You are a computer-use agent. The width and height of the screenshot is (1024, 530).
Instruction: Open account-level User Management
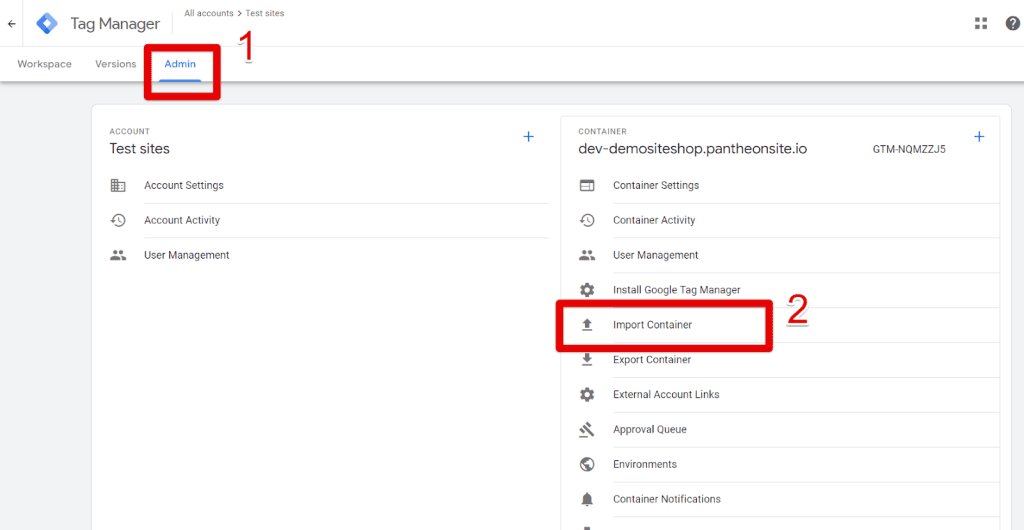[x=187, y=256]
